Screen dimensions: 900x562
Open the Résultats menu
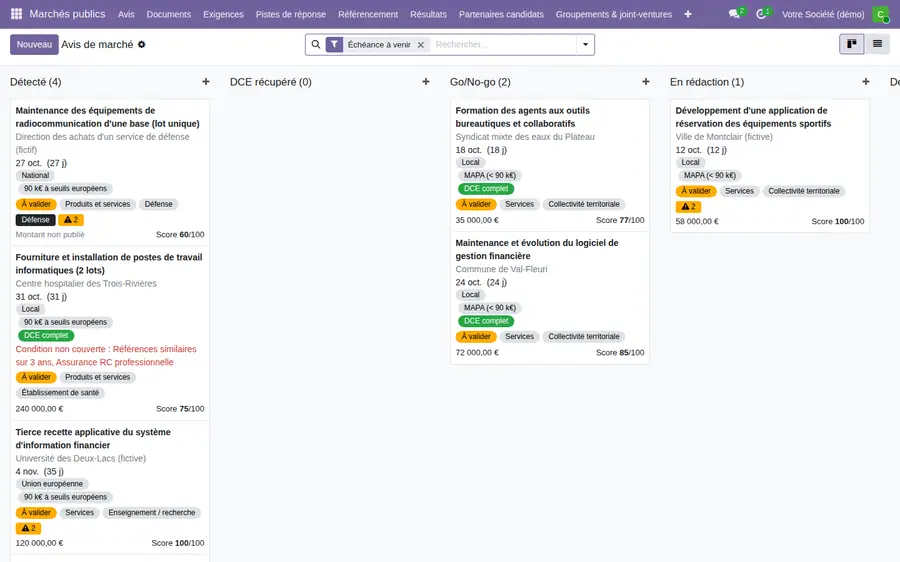point(428,14)
